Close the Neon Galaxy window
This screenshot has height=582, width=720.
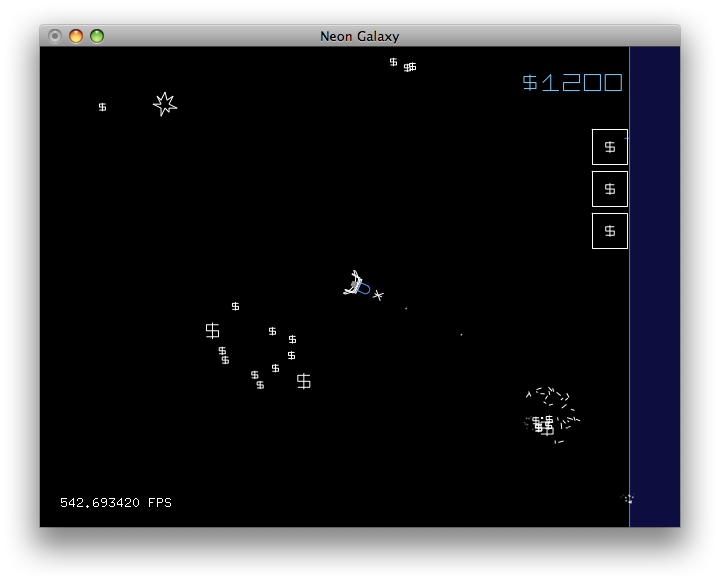(55, 36)
